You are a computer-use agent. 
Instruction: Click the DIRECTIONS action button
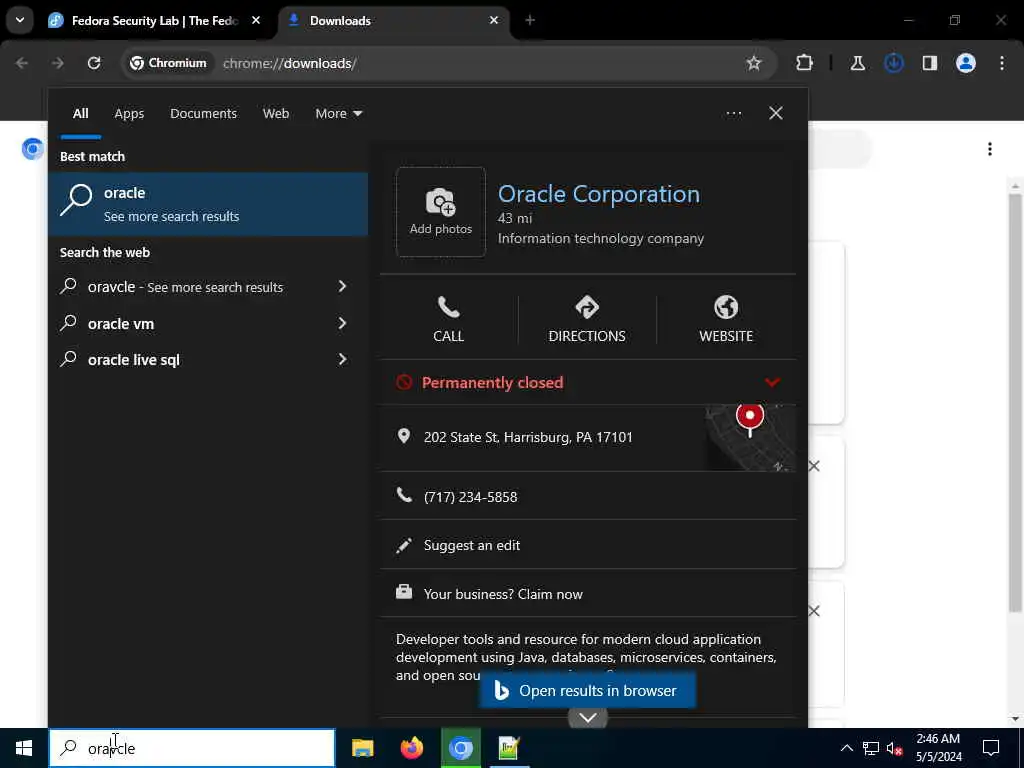(586, 319)
